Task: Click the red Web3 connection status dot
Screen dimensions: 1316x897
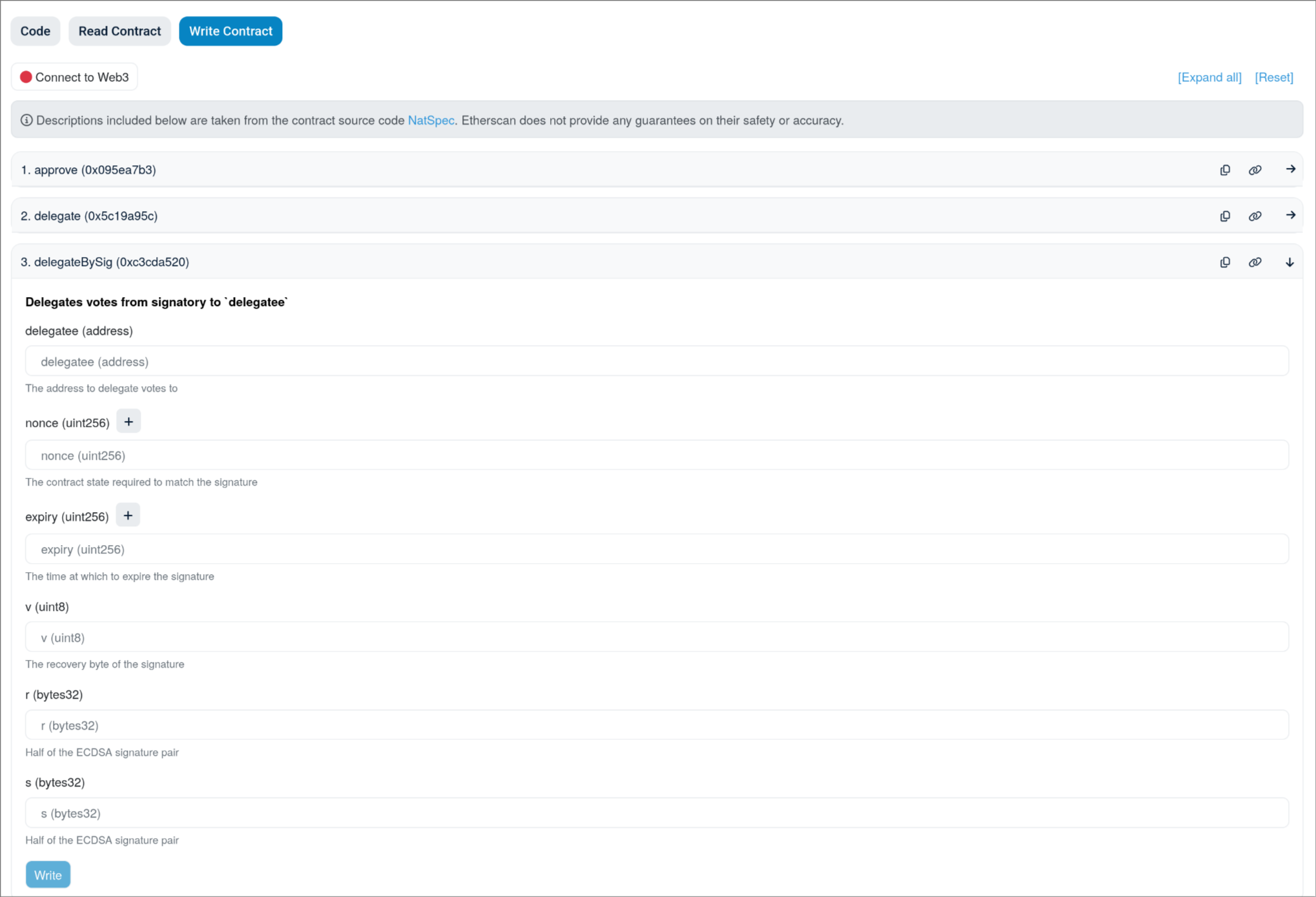Action: (x=26, y=76)
